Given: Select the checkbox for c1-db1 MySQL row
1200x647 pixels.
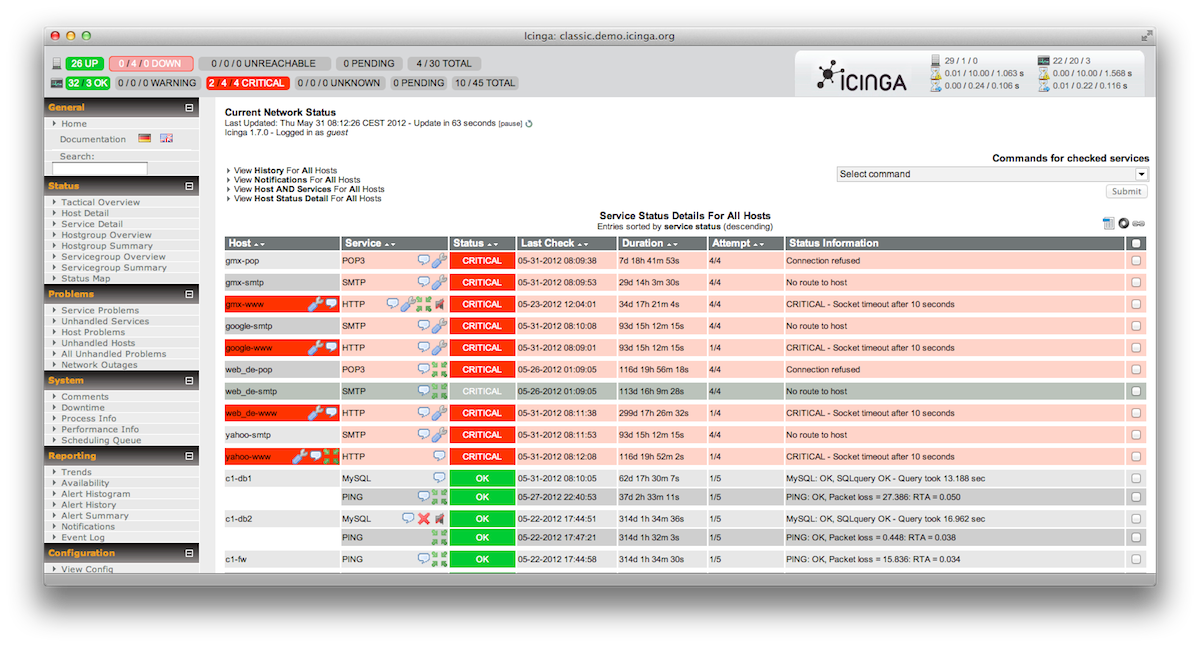Looking at the screenshot, I should tap(1135, 479).
